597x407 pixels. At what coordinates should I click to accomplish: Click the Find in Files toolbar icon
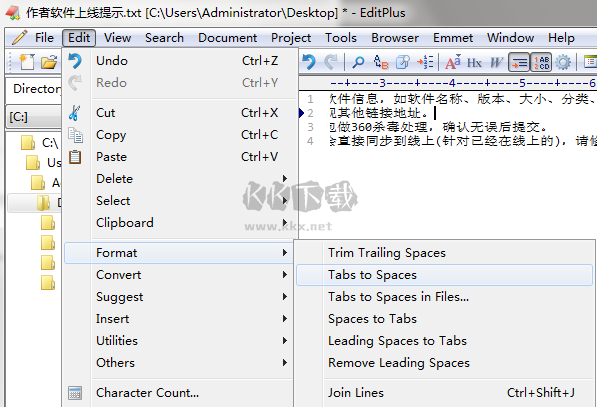[403, 62]
